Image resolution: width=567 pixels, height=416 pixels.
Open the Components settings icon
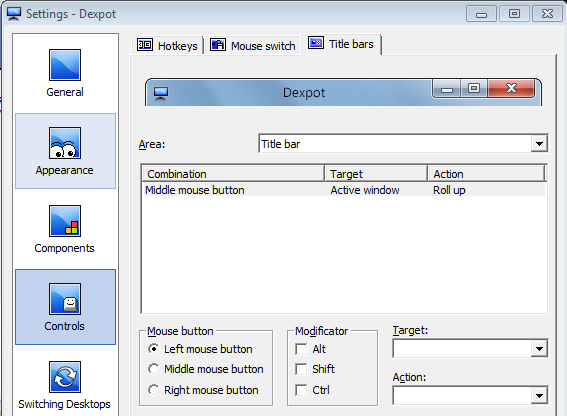coord(65,221)
